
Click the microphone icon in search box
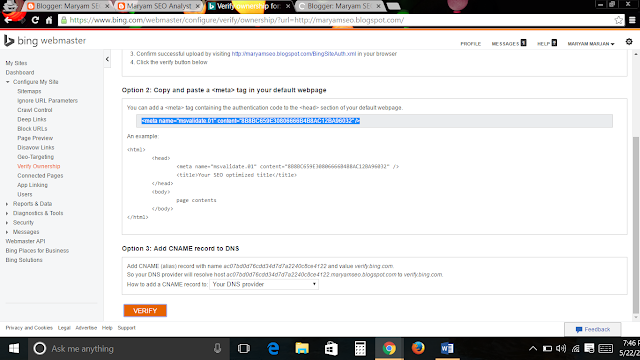pos(218,348)
